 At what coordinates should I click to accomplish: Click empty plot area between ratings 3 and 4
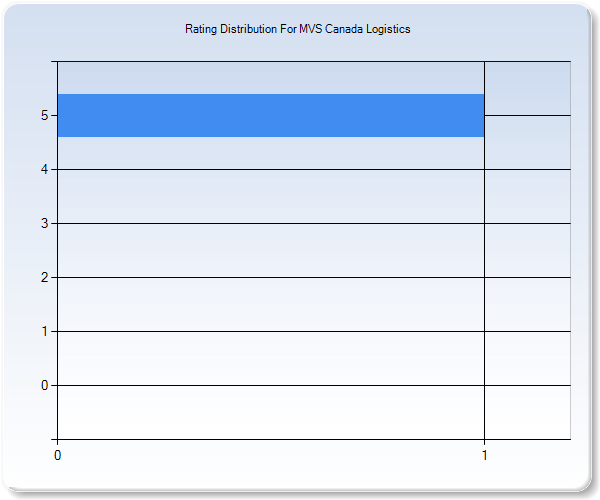(x=270, y=196)
